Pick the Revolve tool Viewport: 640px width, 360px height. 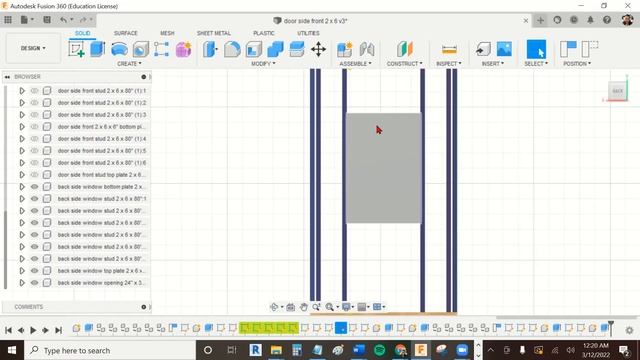click(x=119, y=49)
